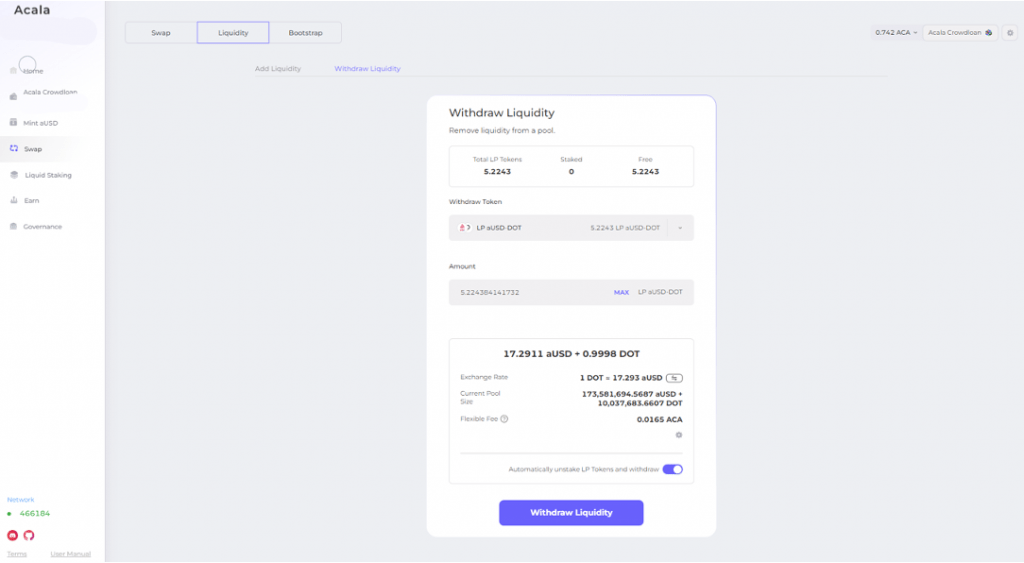Click the flexible fee settings gear icon
Image resolution: width=1024 pixels, height=563 pixels.
[678, 435]
